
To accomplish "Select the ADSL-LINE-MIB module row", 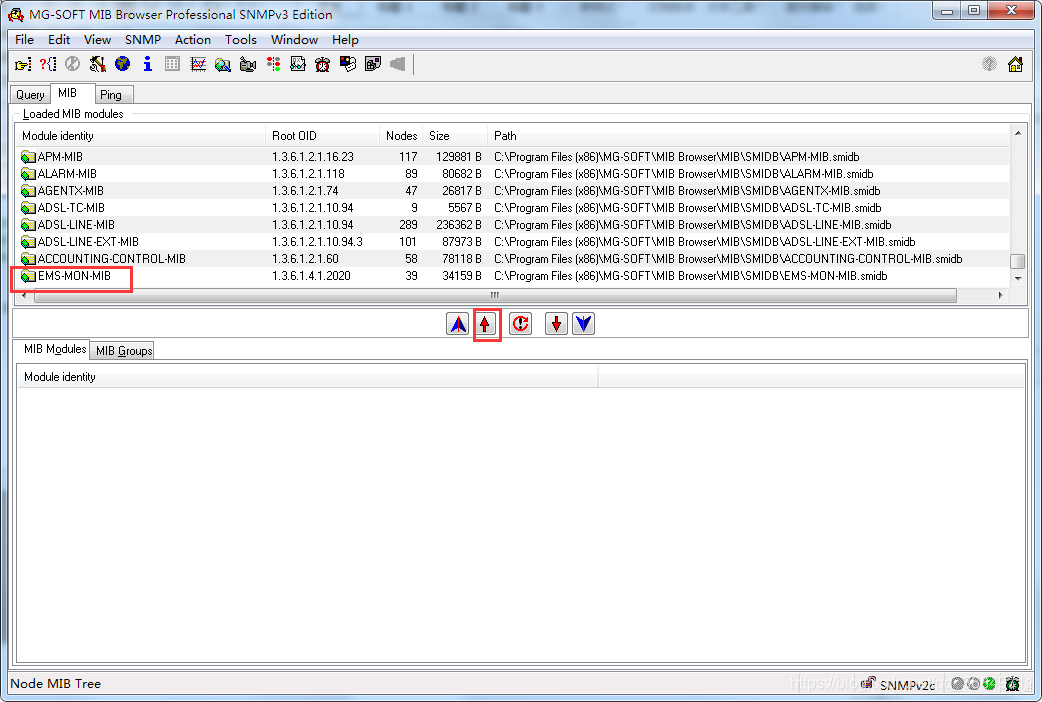I will (x=513, y=225).
